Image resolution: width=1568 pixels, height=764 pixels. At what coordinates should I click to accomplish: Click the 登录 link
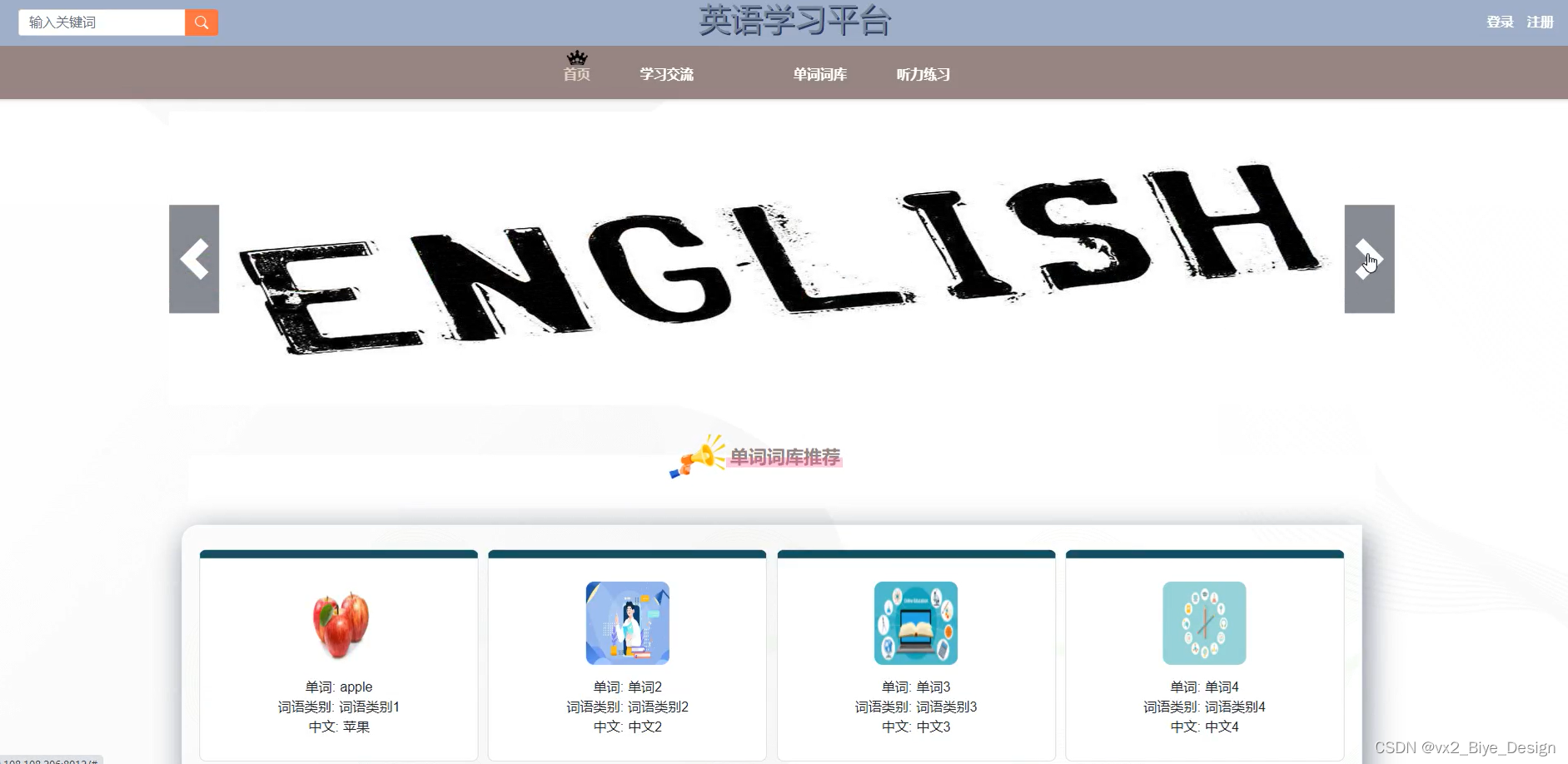(1500, 22)
